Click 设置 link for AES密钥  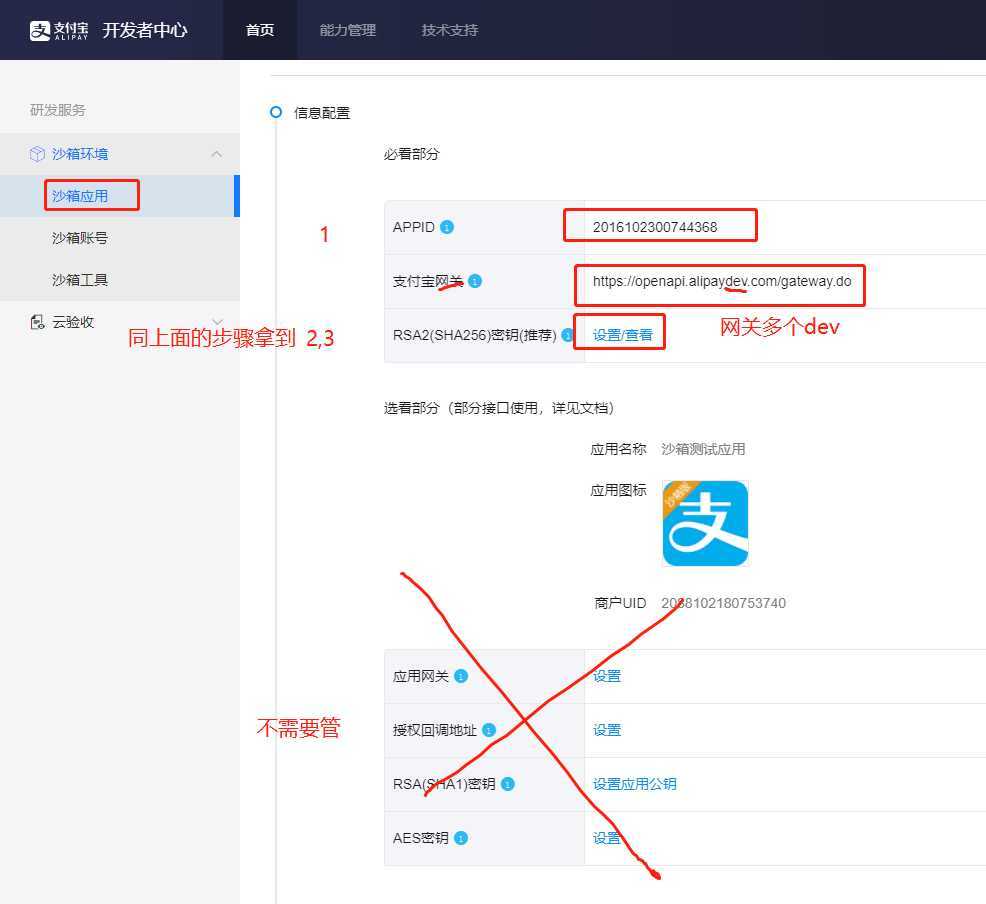607,838
